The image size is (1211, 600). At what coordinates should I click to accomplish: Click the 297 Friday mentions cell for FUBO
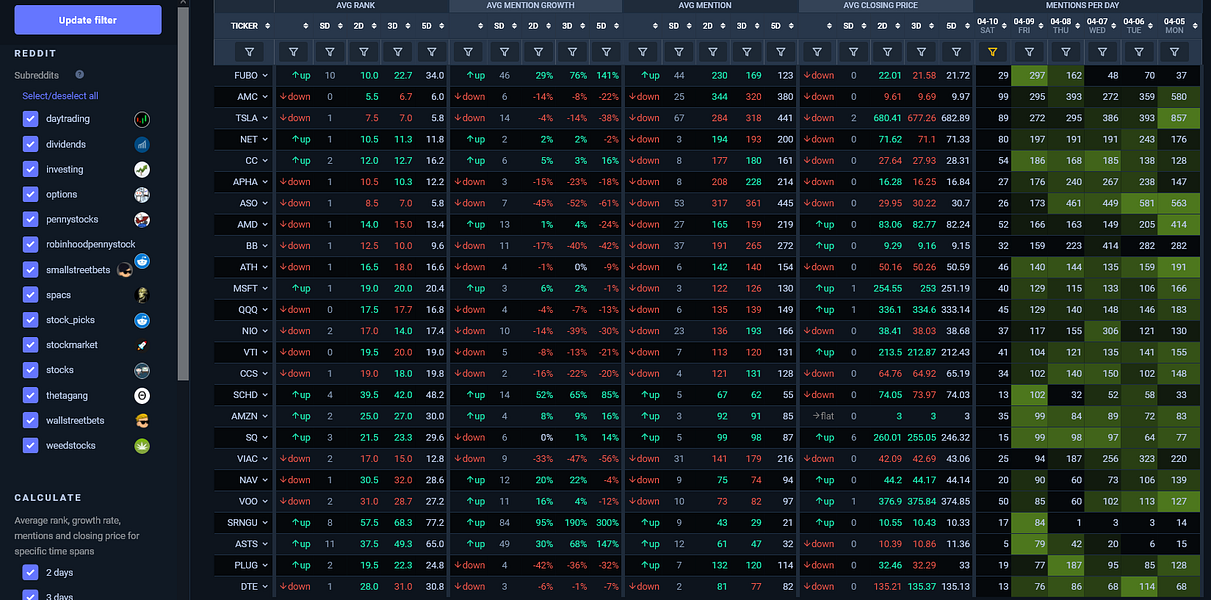pos(1028,75)
